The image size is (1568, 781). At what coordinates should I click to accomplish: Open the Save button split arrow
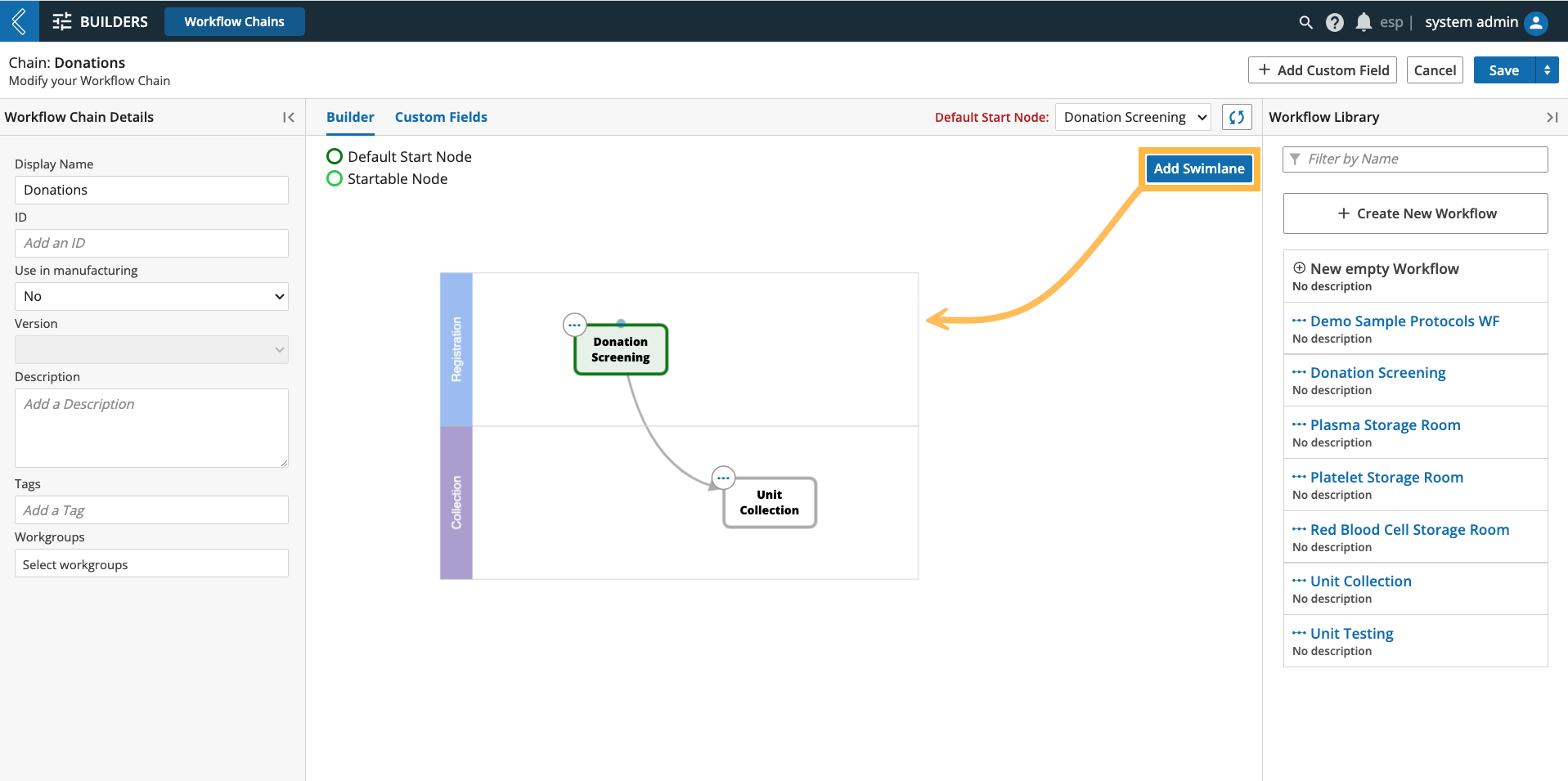[x=1547, y=70]
